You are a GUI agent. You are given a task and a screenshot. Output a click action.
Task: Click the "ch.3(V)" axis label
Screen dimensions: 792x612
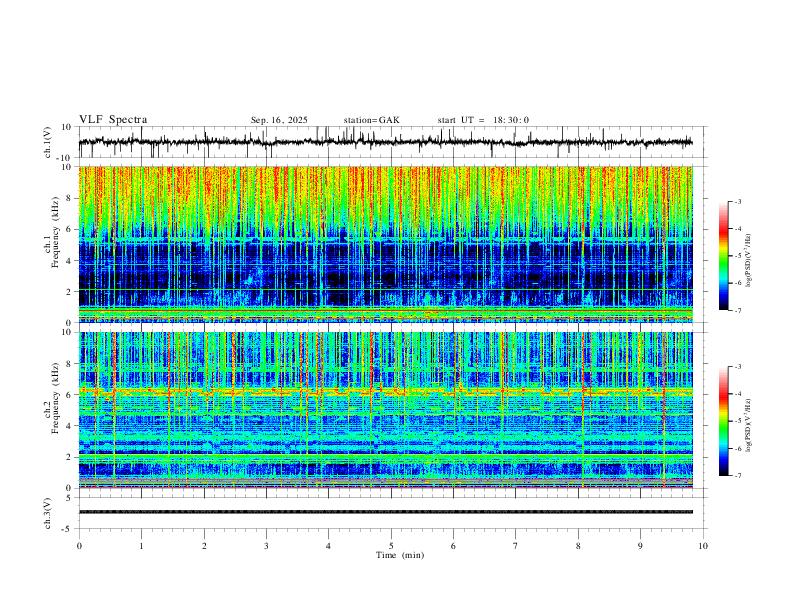pyautogui.click(x=48, y=513)
